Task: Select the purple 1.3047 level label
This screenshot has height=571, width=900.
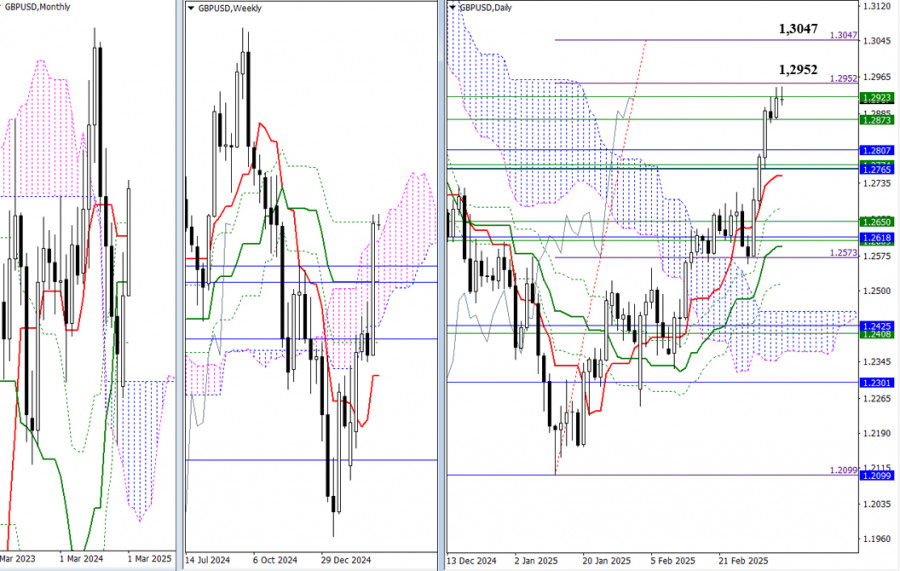Action: 844,35
